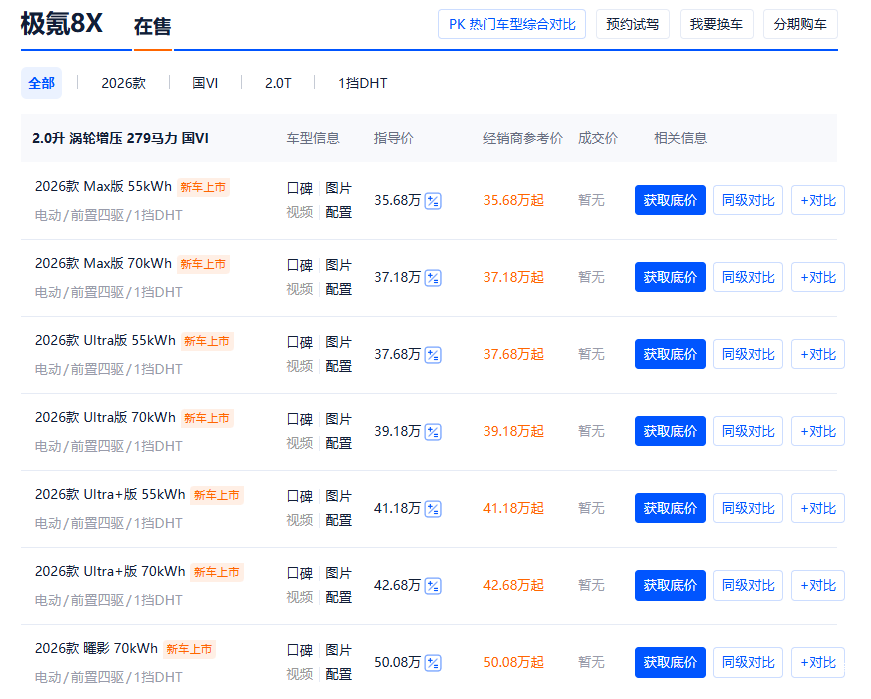Click the 我要换车 button
The width and height of the screenshot is (871, 699).
(x=717, y=24)
